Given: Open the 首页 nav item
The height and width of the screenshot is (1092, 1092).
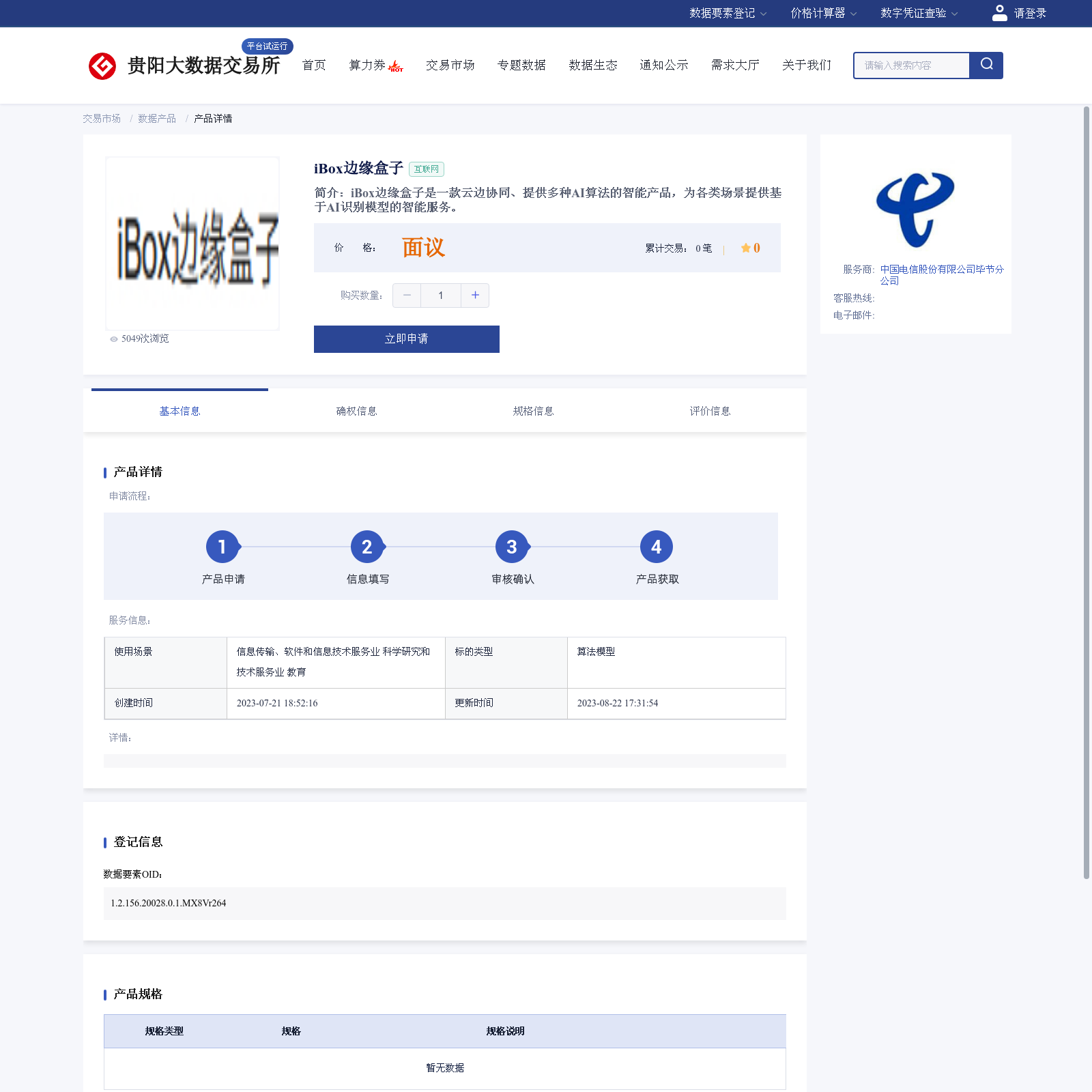Looking at the screenshot, I should click(314, 65).
